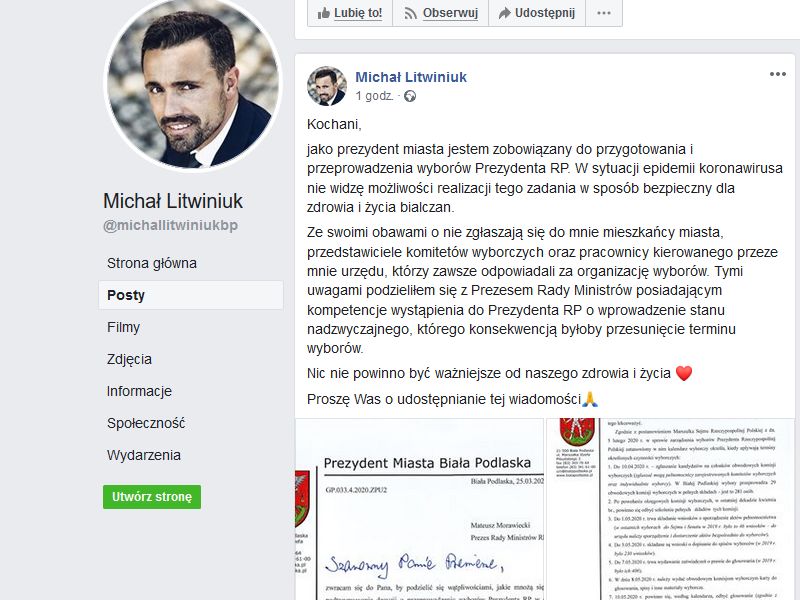Open the large profile picture
Image resolution: width=800 pixels, height=600 pixels.
pyautogui.click(x=193, y=84)
